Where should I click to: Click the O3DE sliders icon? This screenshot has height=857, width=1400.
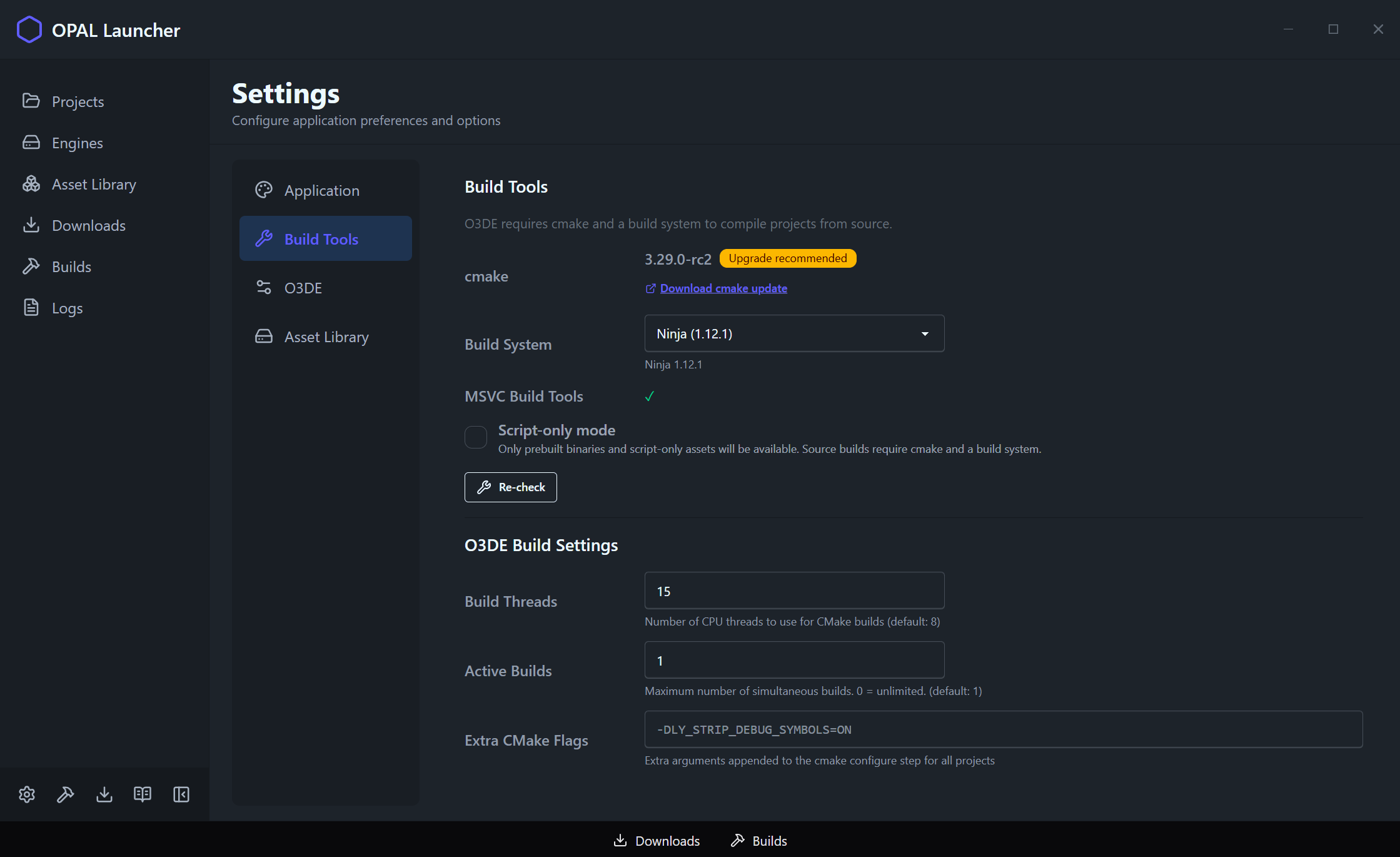point(264,287)
